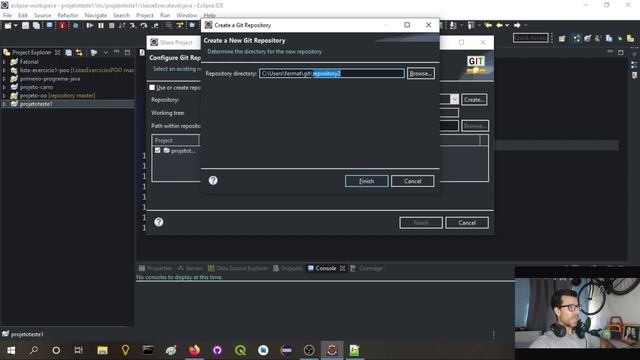
Task: Toggle 'Use or create repository' checkbox
Action: 152,87
